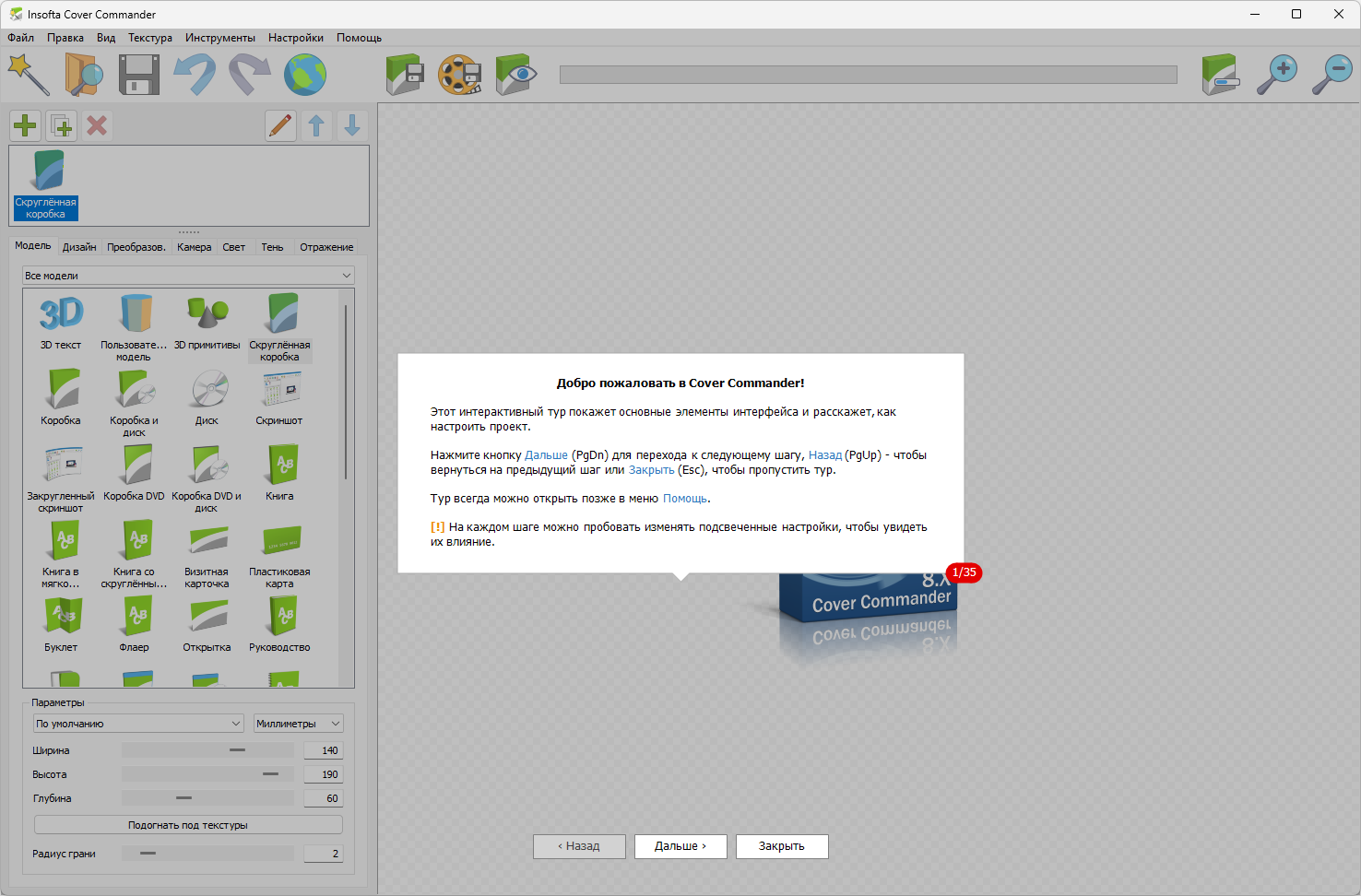The image size is (1361, 896).
Task: Switch to the Тень tab
Action: [x=272, y=247]
